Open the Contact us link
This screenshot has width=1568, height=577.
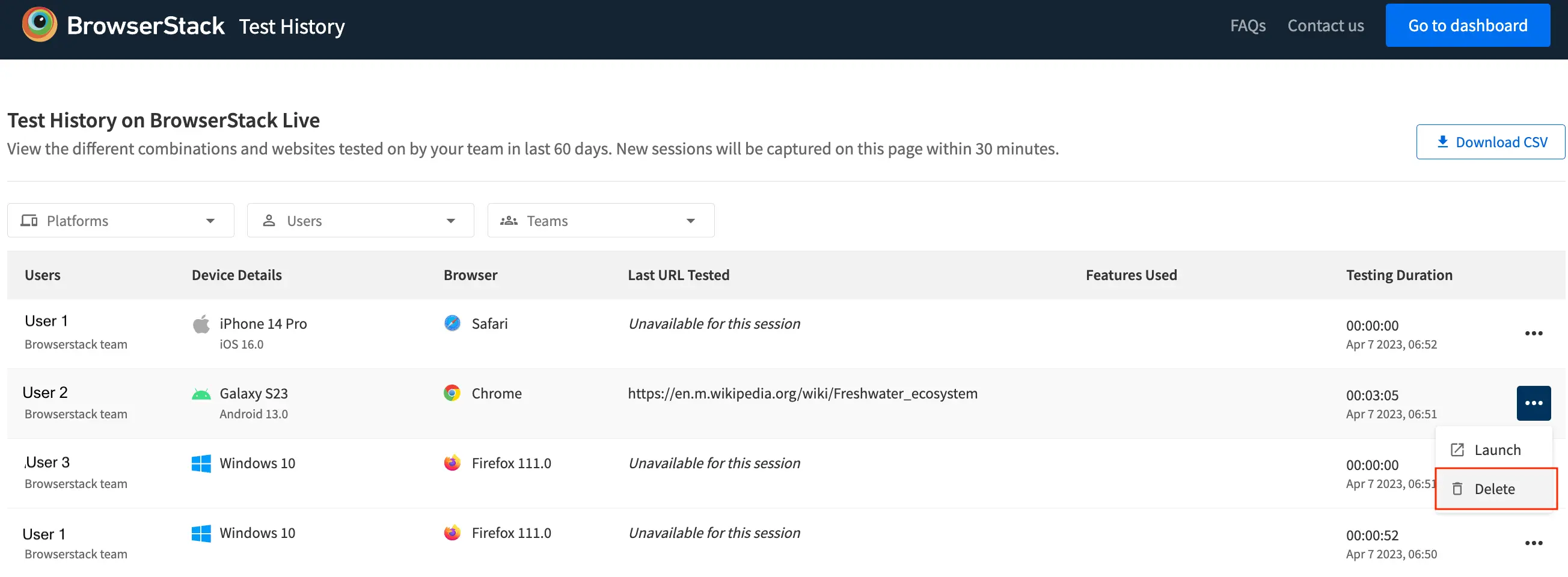[x=1325, y=26]
